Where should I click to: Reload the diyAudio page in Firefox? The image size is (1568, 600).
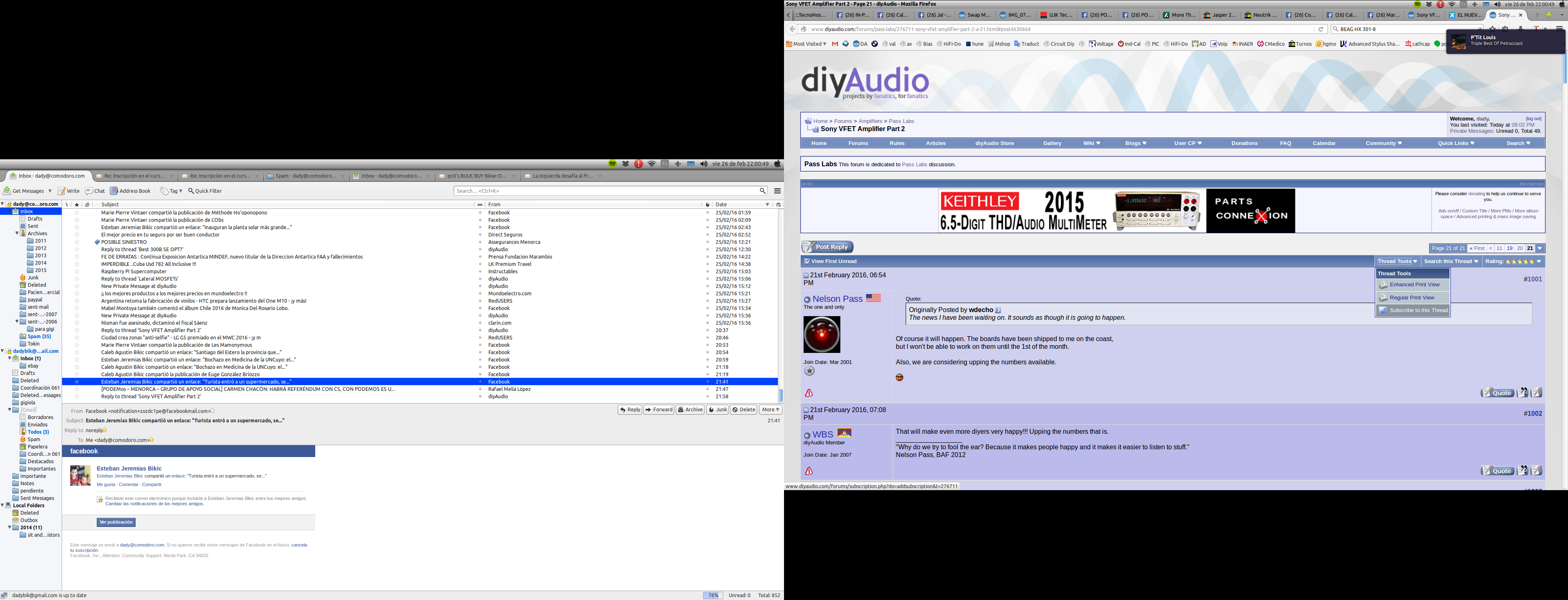(1320, 29)
